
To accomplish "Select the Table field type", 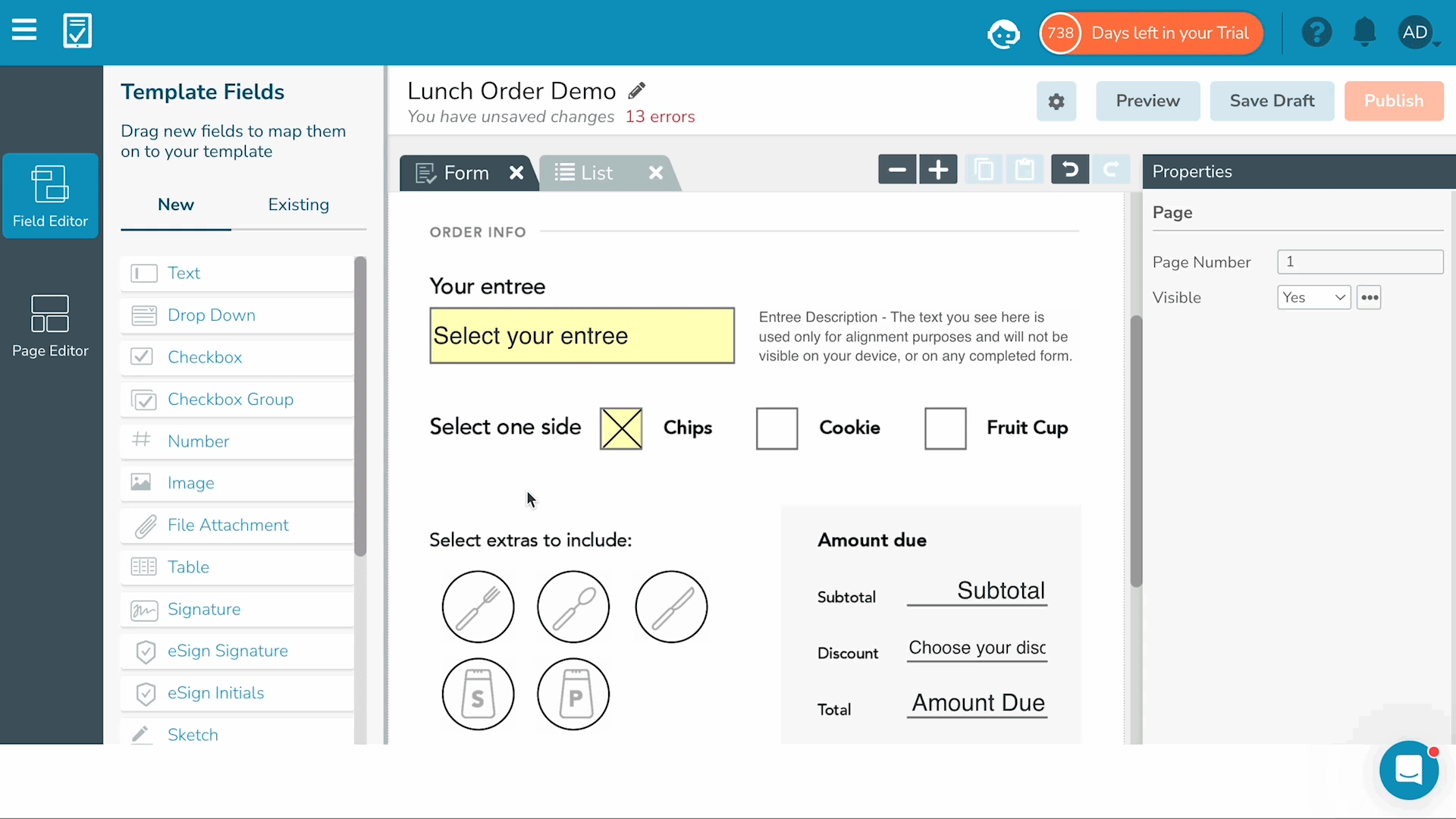I will tap(237, 567).
